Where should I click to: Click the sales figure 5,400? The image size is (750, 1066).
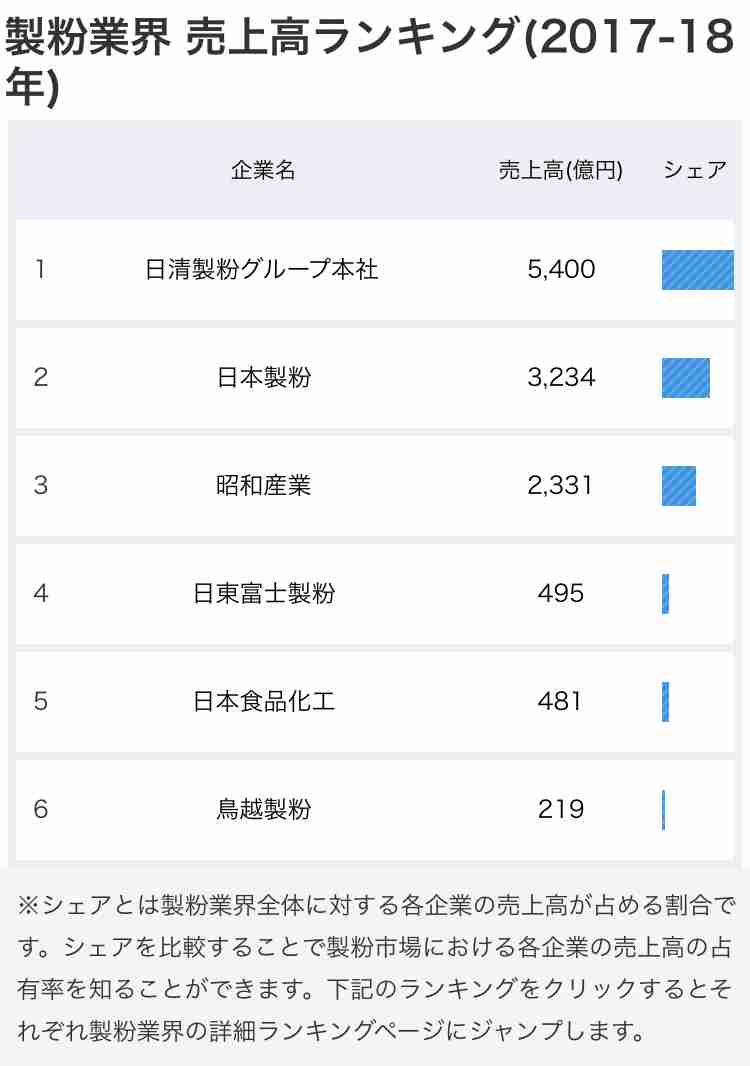[561, 269]
